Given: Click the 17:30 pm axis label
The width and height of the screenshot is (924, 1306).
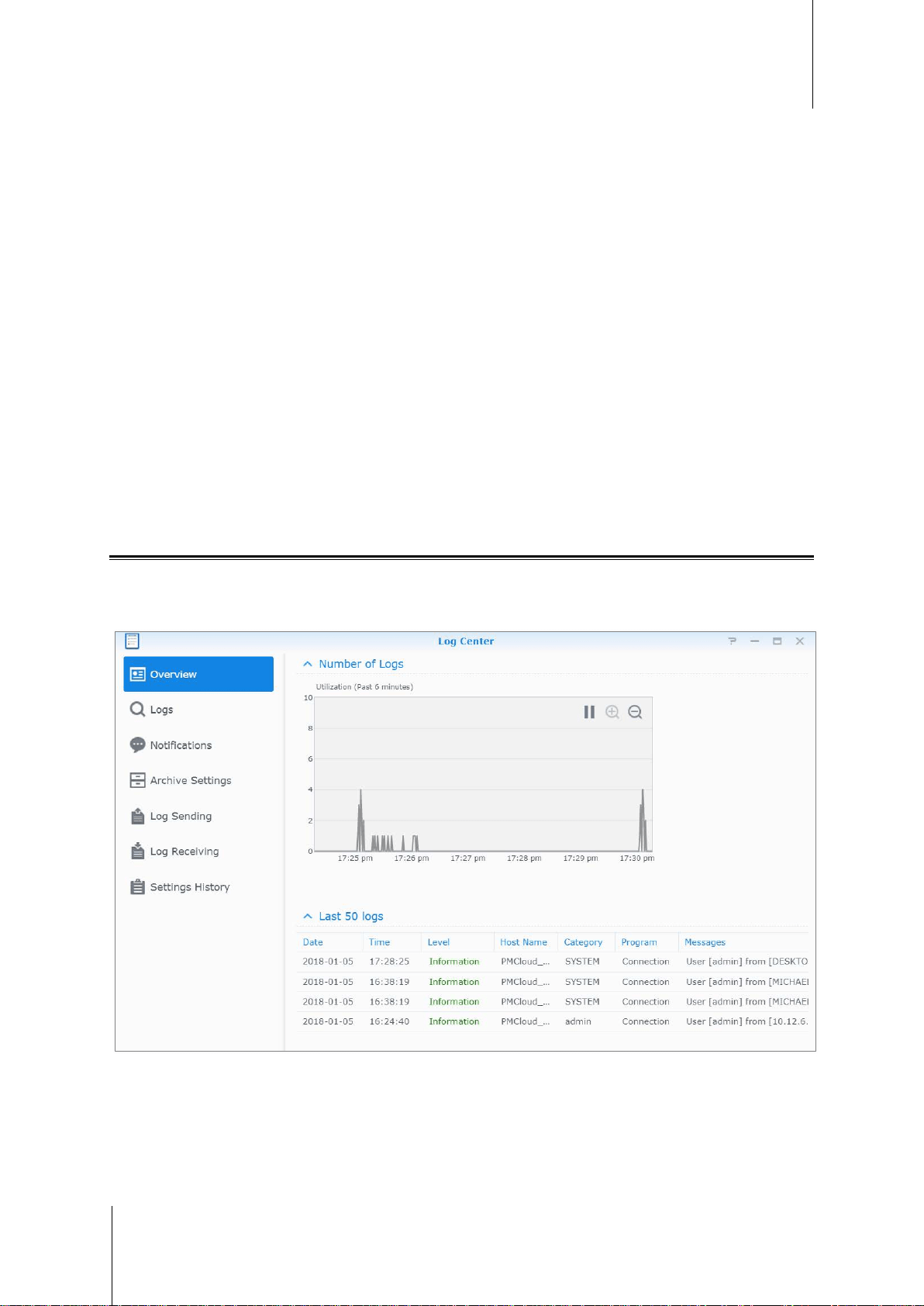Looking at the screenshot, I should click(x=637, y=859).
